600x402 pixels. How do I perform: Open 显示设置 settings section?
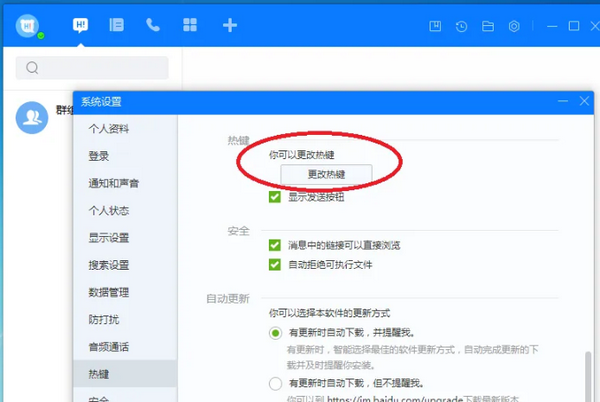click(109, 238)
